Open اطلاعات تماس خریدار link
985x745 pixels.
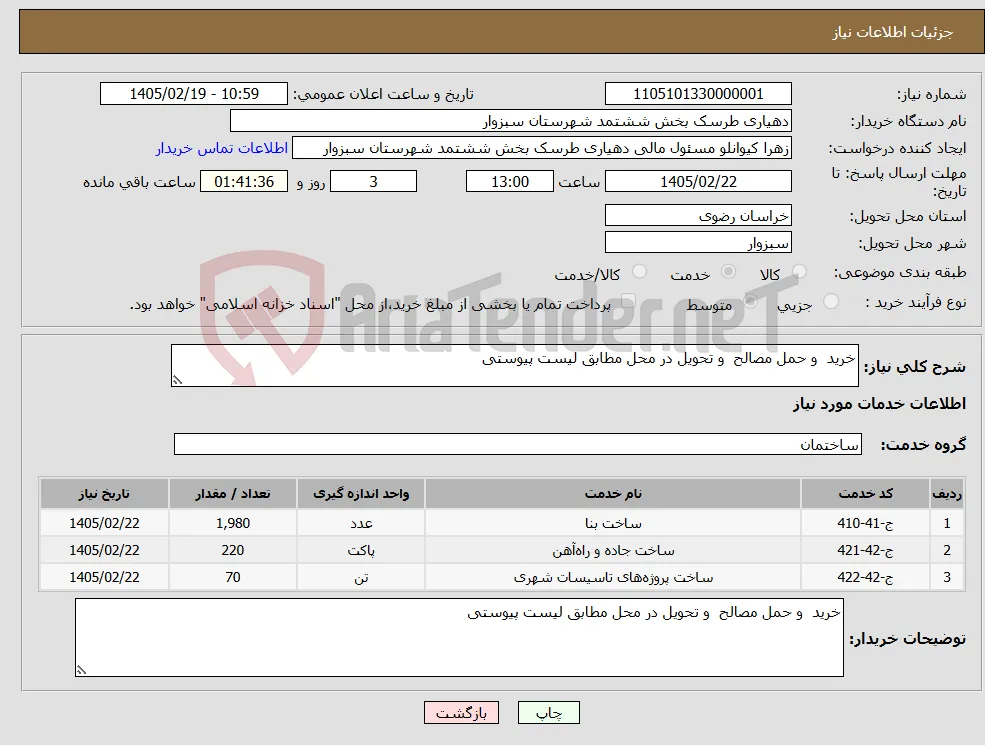(x=222, y=148)
